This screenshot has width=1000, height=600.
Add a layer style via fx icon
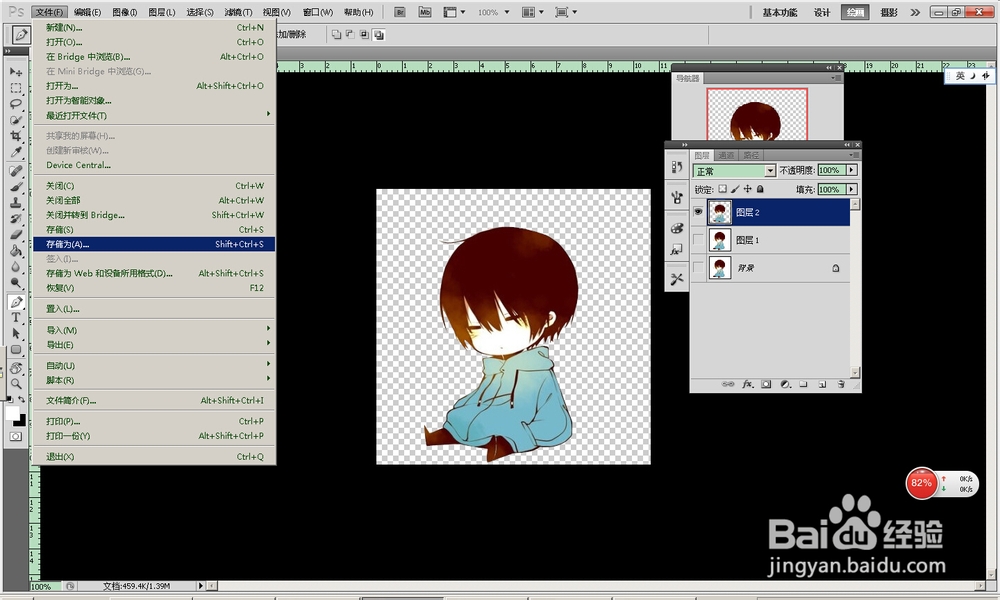[x=747, y=384]
